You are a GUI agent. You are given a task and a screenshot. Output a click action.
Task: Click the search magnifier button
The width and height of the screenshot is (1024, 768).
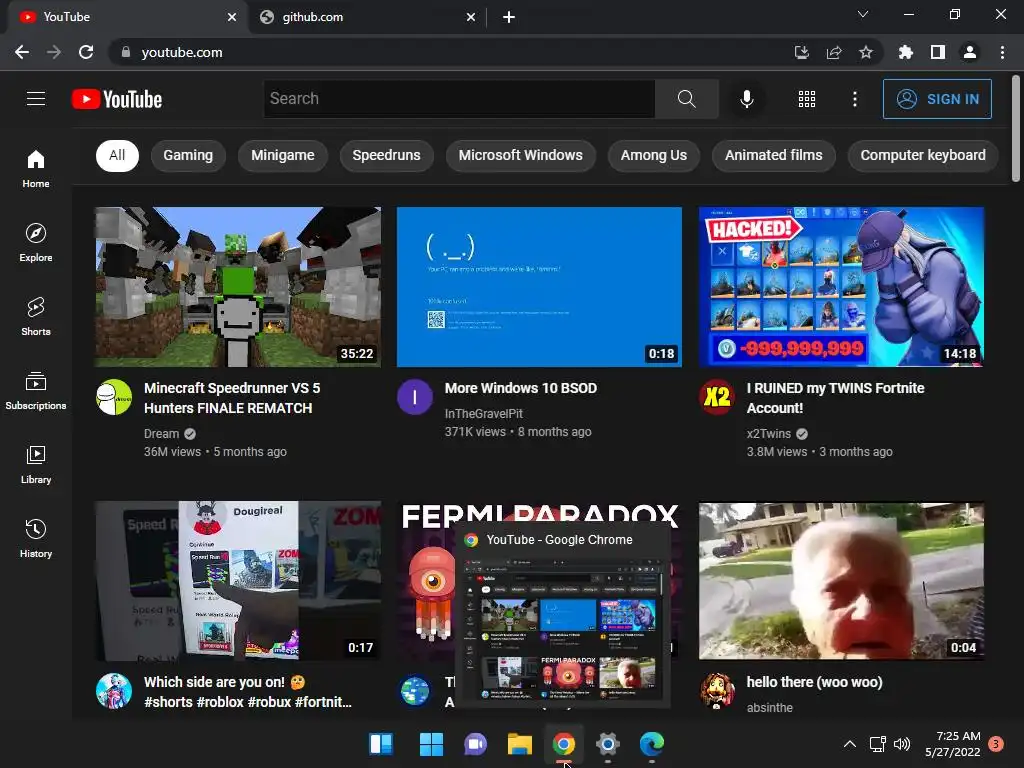click(x=686, y=99)
